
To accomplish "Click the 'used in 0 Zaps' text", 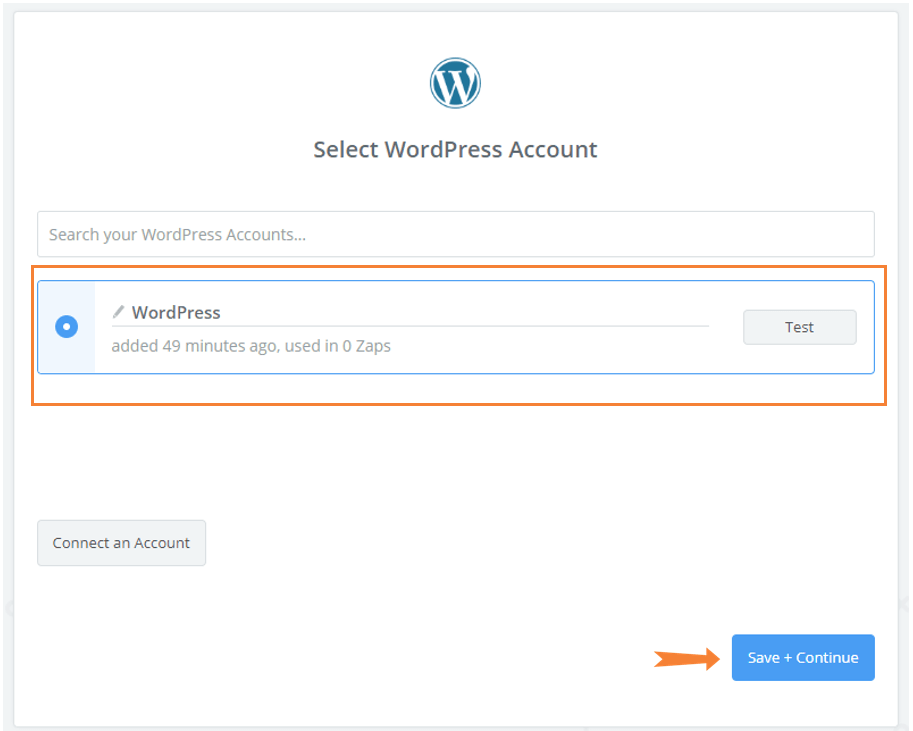I will (338, 346).
